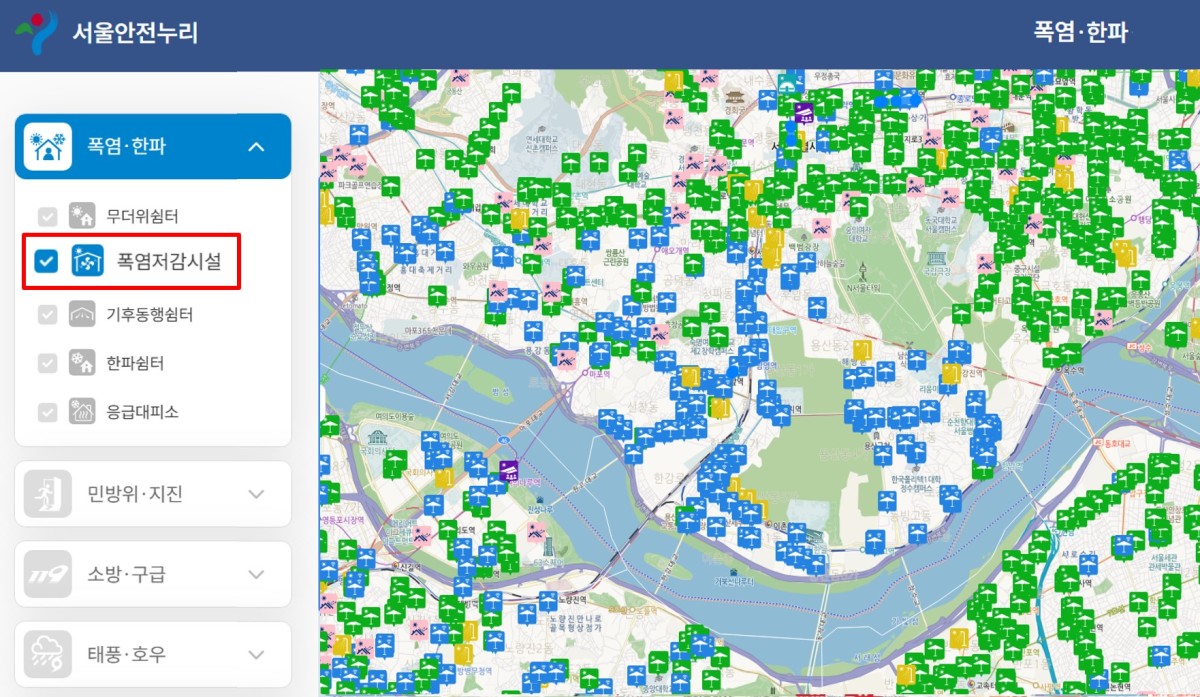Select the 소방·구급 119 icon
The image size is (1200, 697).
(x=48, y=574)
